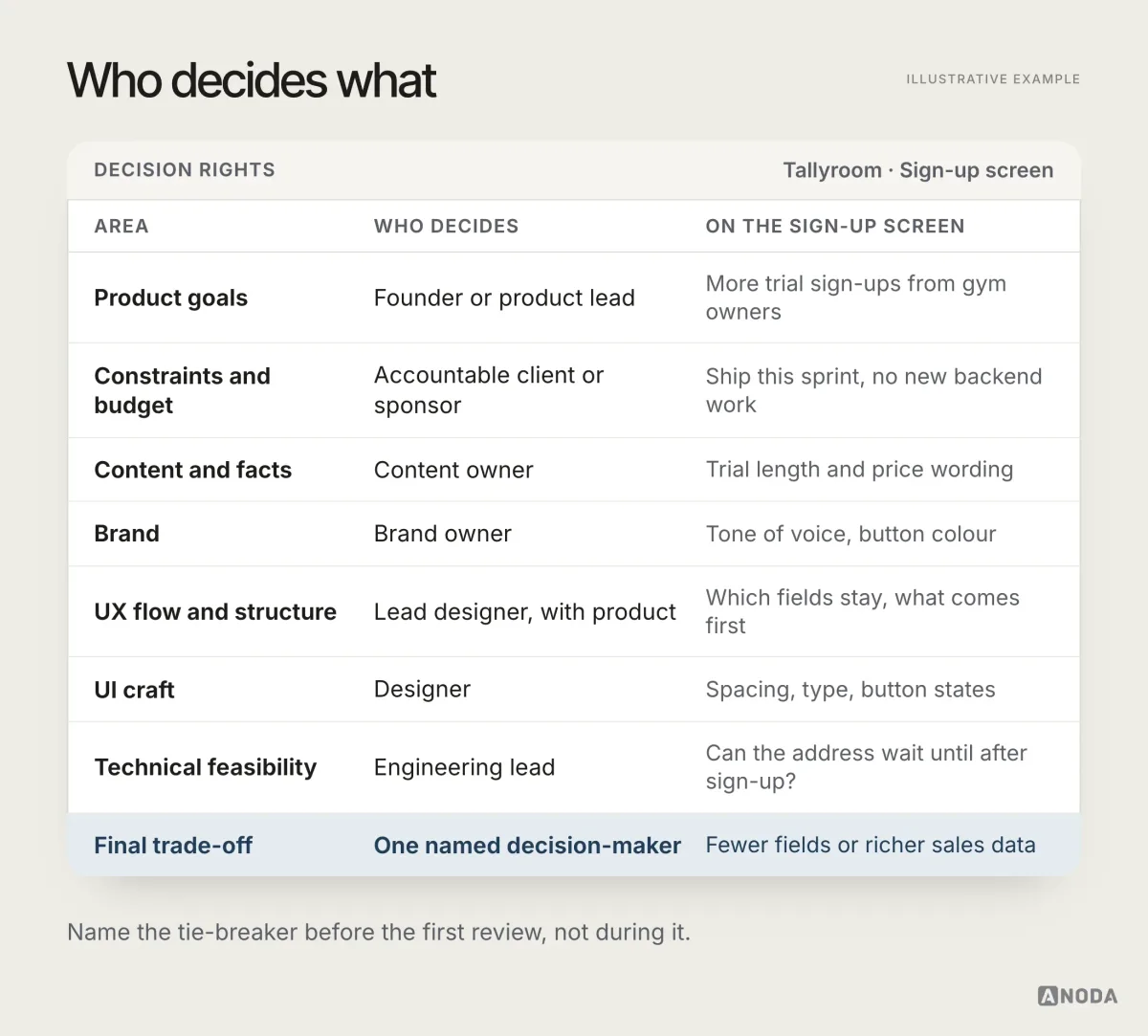Viewport: 1148px width, 1036px height.
Task: Select the 'Content and facts' cell
Action: click(192, 470)
